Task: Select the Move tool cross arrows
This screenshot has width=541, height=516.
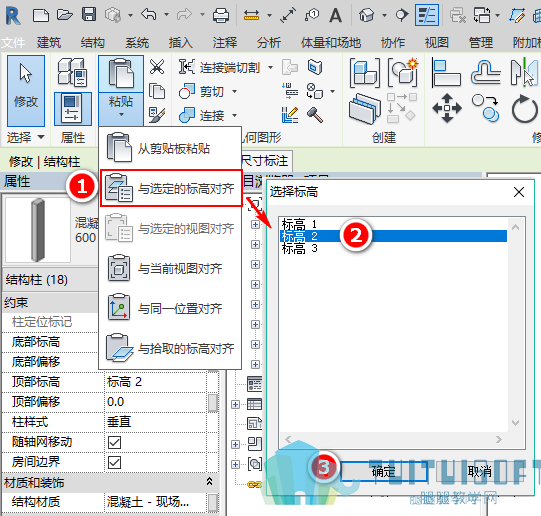Action: pyautogui.click(x=447, y=108)
